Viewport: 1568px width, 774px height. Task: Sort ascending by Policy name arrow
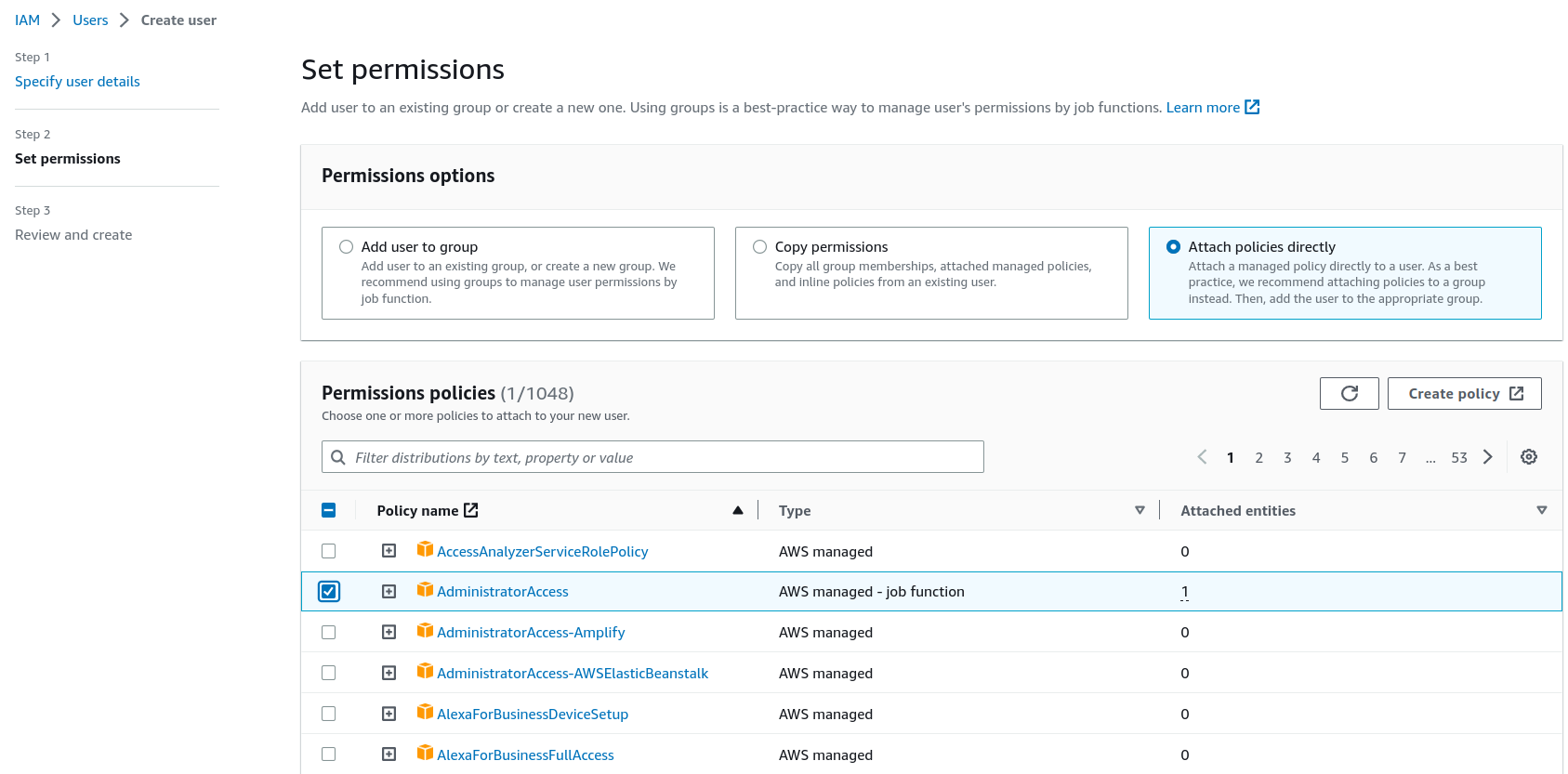pyautogui.click(x=738, y=510)
